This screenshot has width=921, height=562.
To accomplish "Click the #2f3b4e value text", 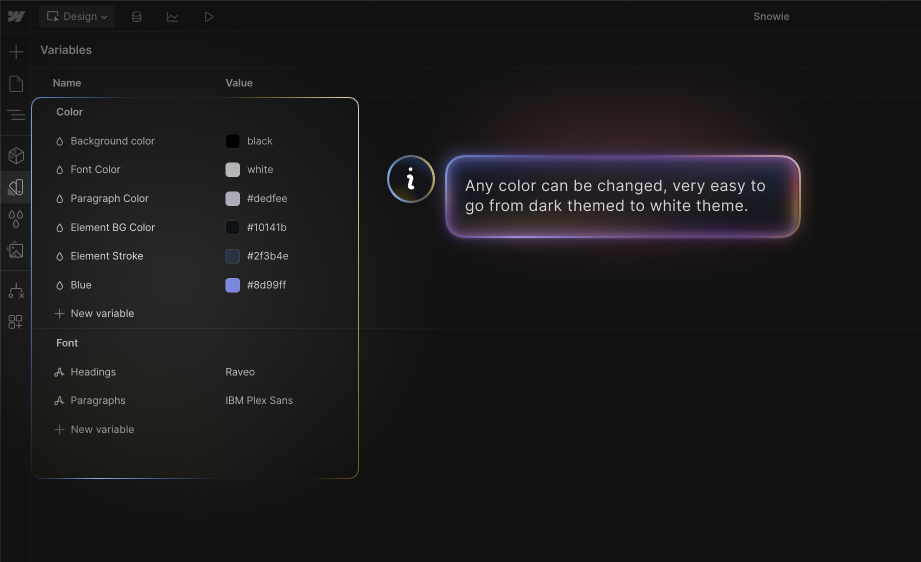I will (268, 256).
